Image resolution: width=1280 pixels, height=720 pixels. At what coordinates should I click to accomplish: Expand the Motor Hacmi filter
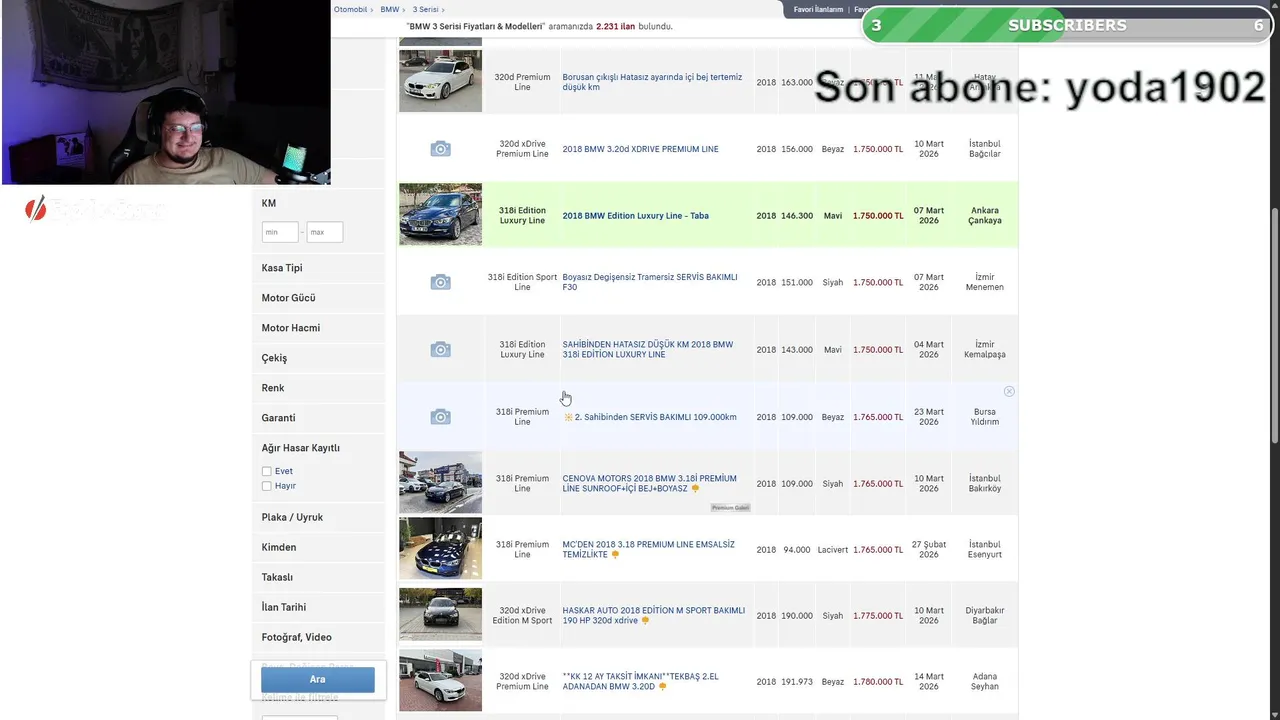[318, 328]
